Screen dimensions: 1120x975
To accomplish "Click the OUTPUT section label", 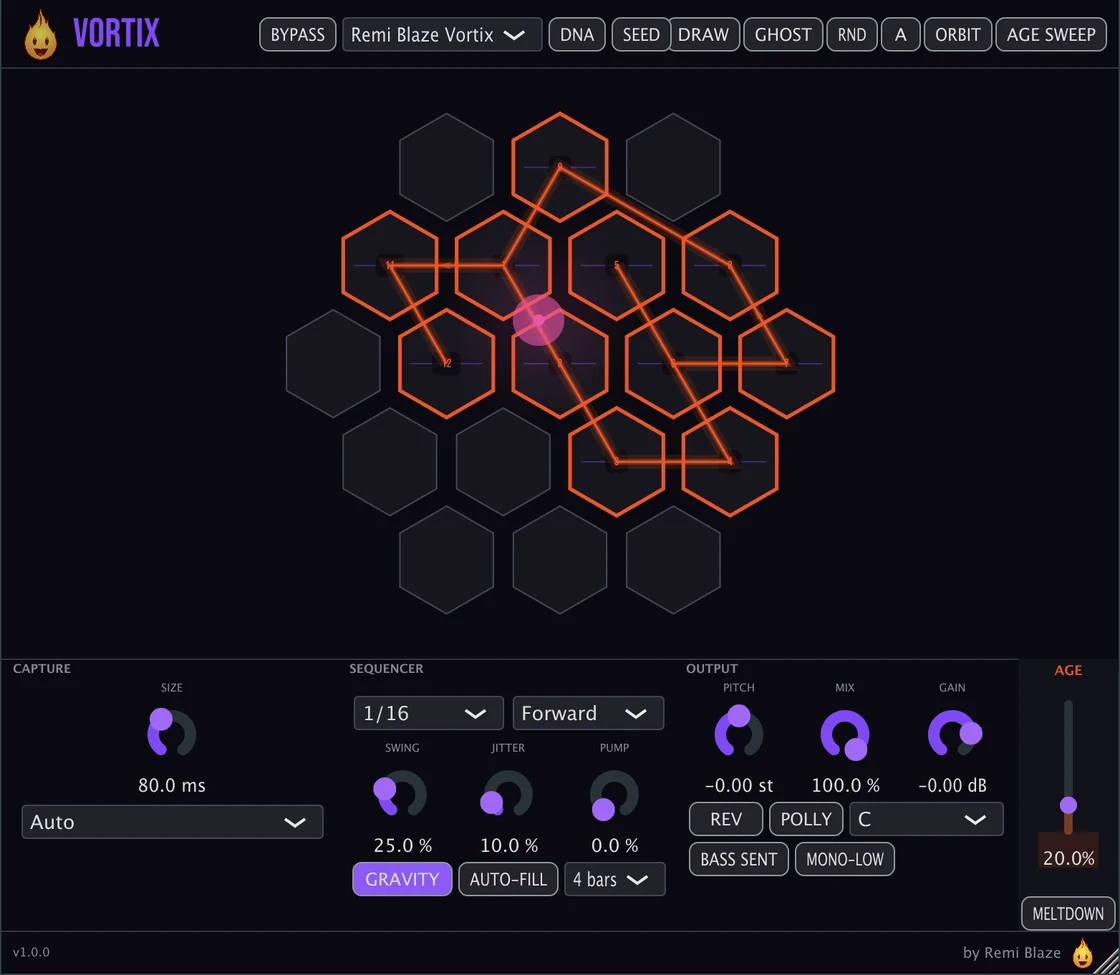I will pyautogui.click(x=711, y=669).
